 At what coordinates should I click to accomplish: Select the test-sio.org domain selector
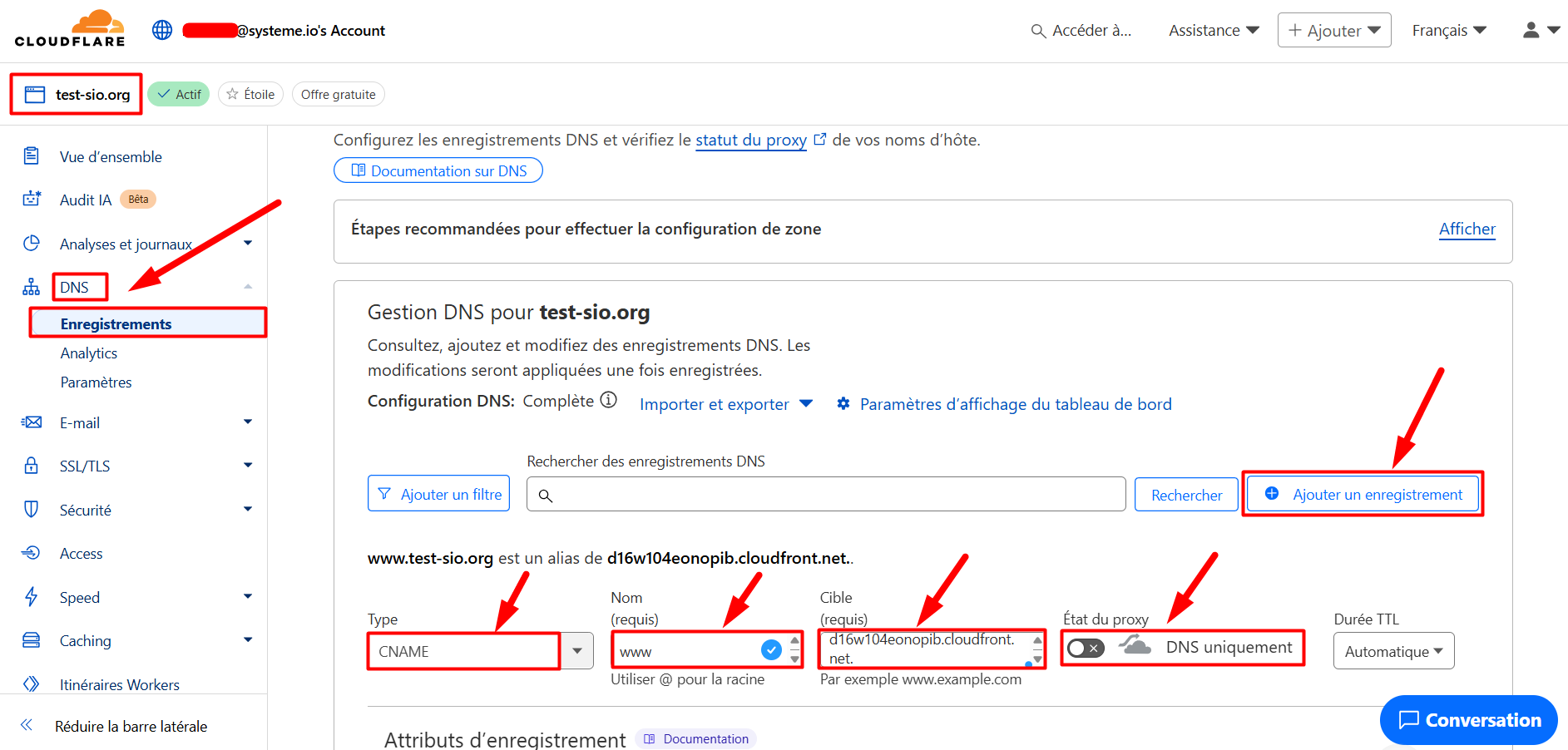(x=77, y=94)
